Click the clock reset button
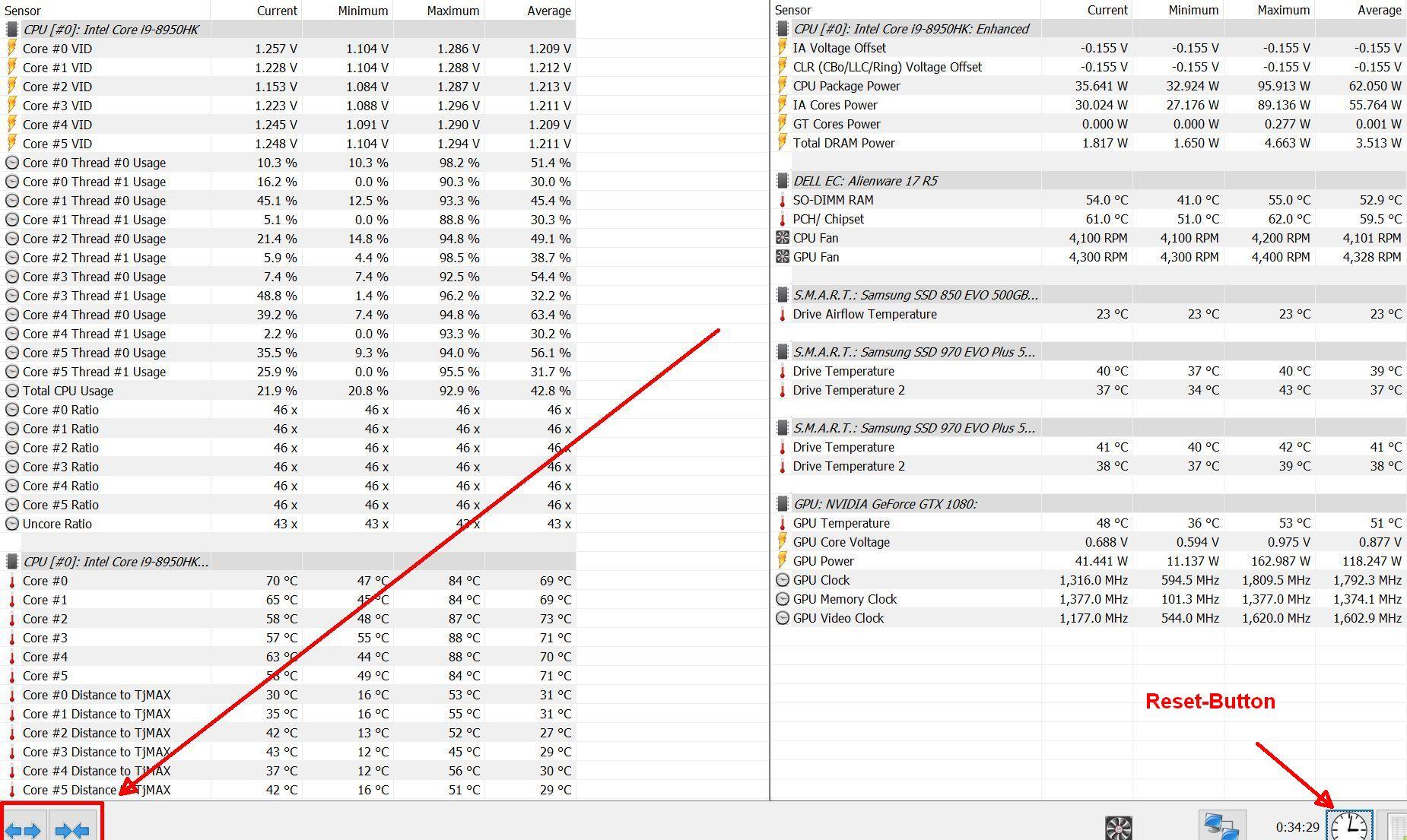Viewport: 1407px width, 840px height. coord(1350,826)
